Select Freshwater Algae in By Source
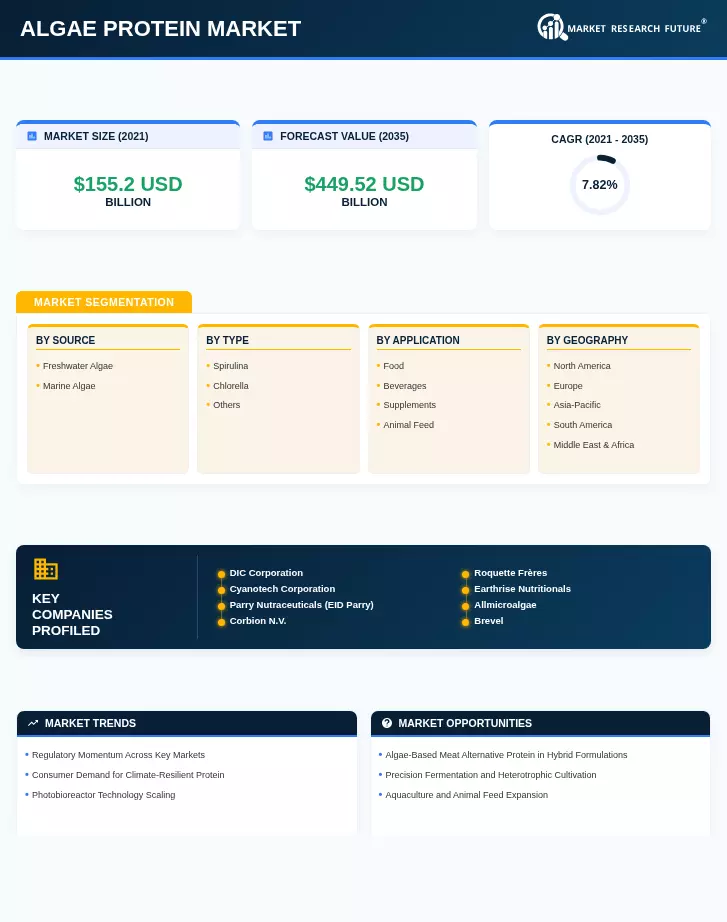 78,366
